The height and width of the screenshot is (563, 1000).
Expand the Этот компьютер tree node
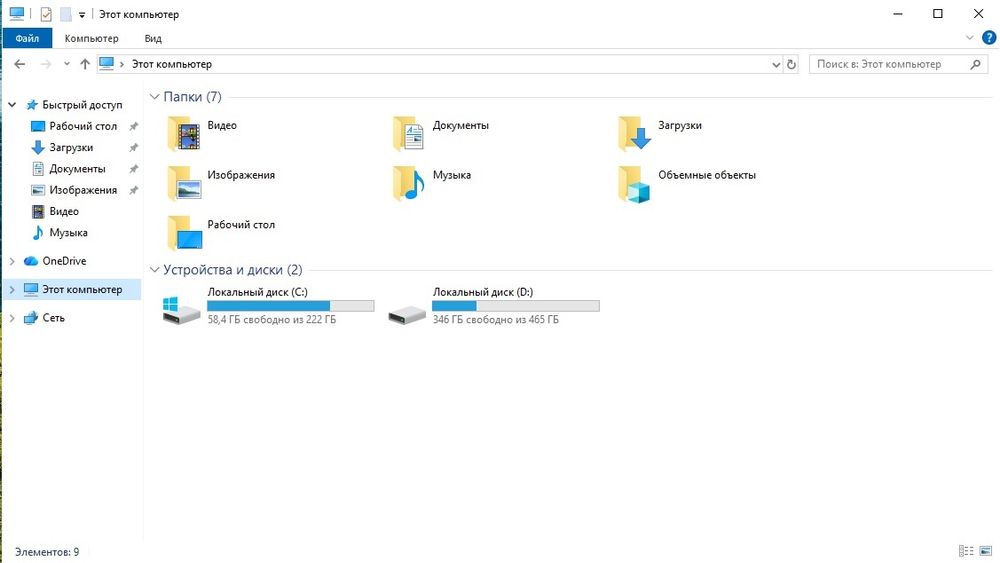(x=12, y=289)
